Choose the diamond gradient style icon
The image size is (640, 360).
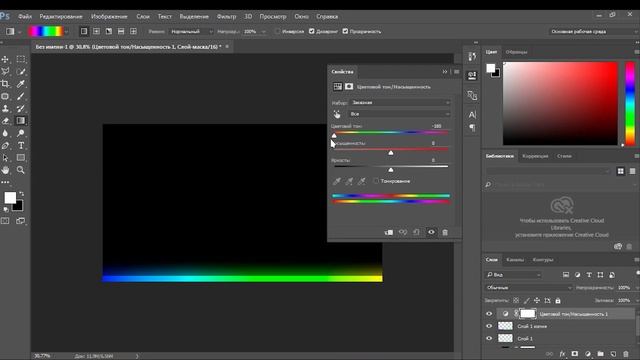[x=133, y=31]
